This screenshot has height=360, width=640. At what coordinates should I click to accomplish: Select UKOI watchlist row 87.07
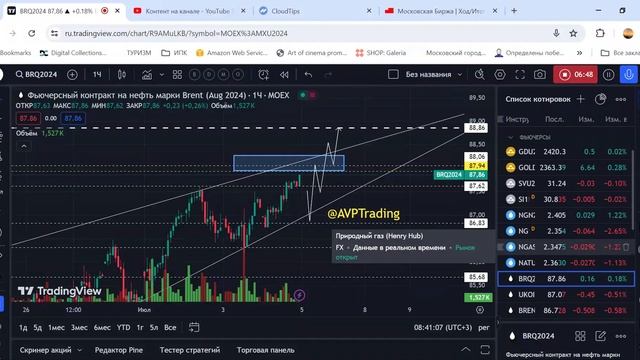[566, 295]
